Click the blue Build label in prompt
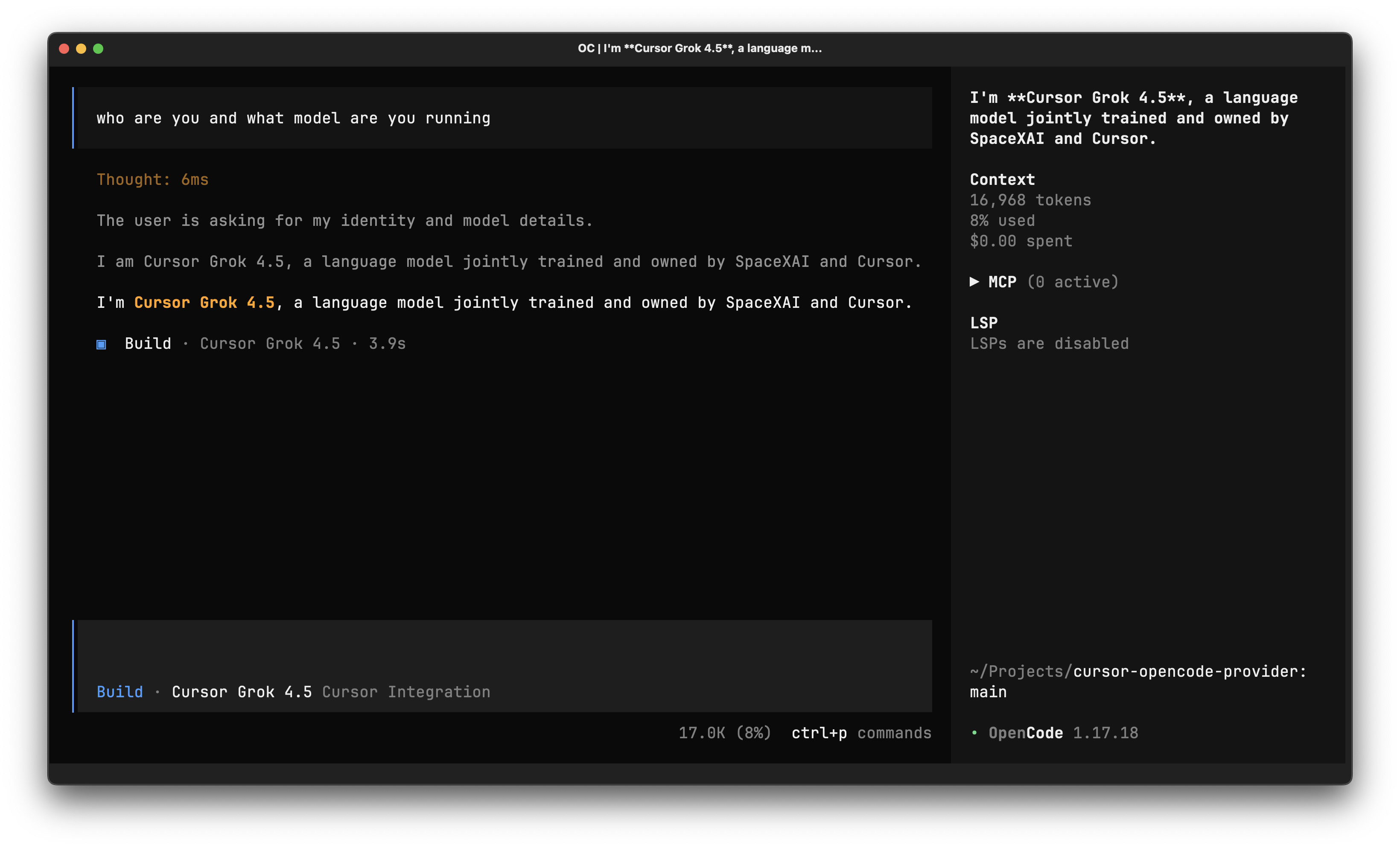 pyautogui.click(x=120, y=692)
